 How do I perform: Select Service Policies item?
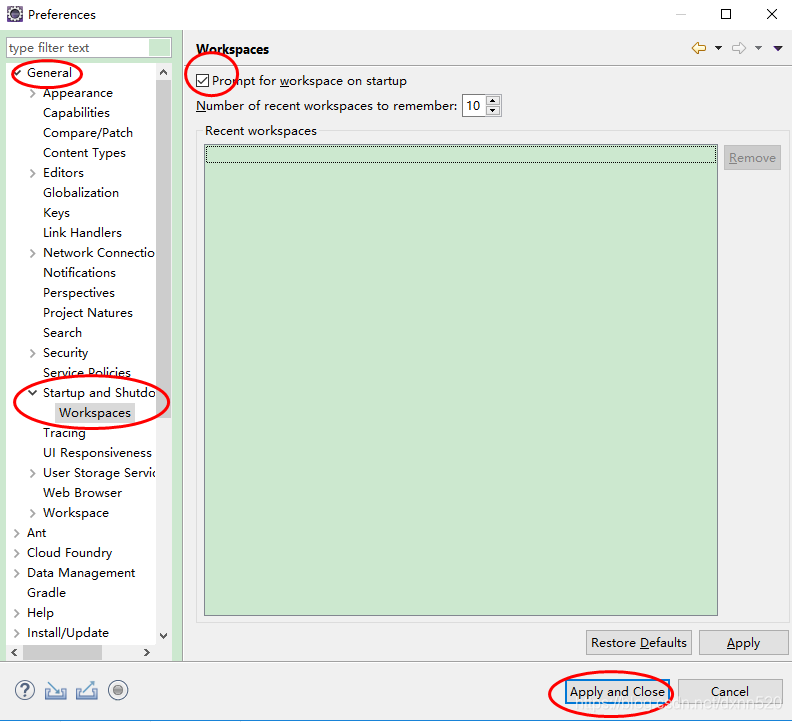[87, 373]
